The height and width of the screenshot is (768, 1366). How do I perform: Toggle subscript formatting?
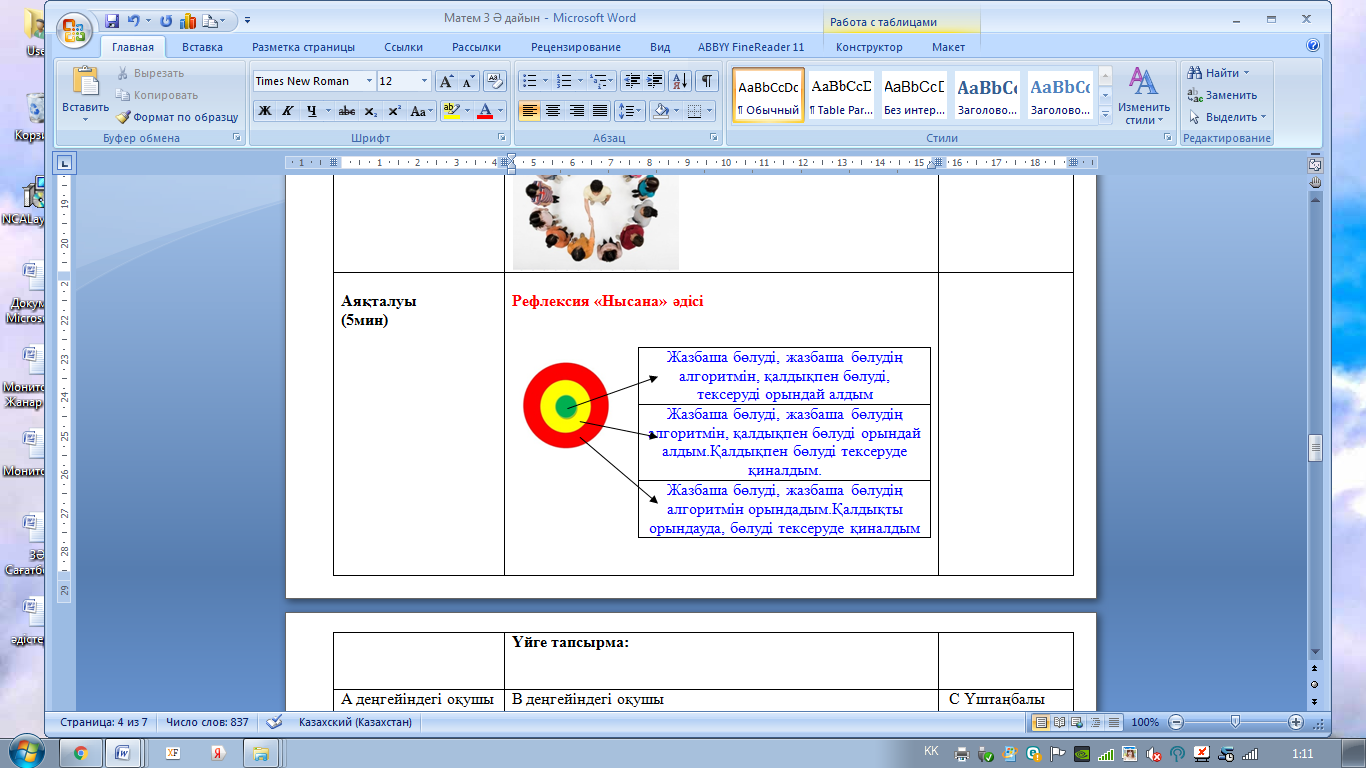coord(370,110)
